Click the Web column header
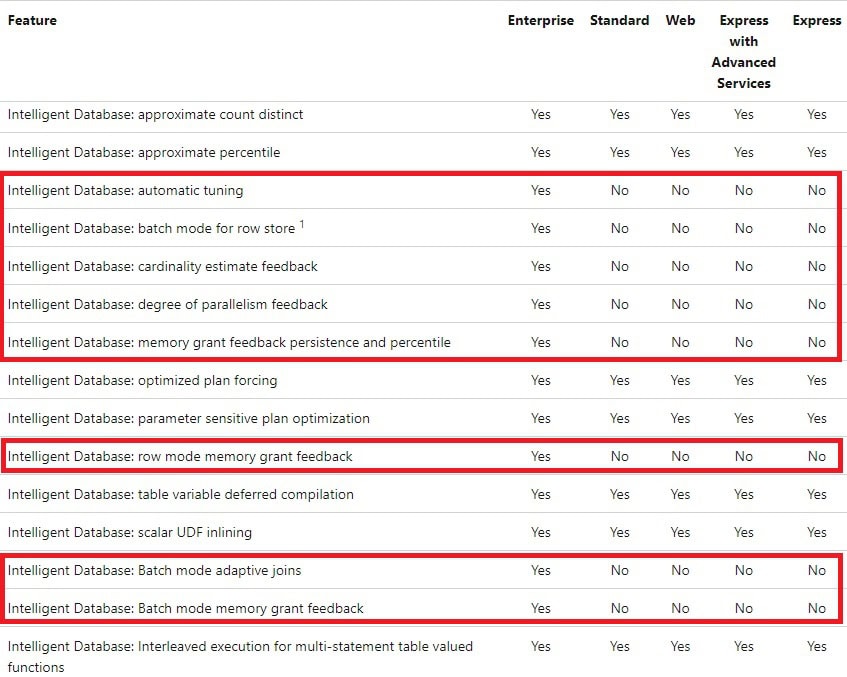The width and height of the screenshot is (847, 677). click(x=680, y=21)
